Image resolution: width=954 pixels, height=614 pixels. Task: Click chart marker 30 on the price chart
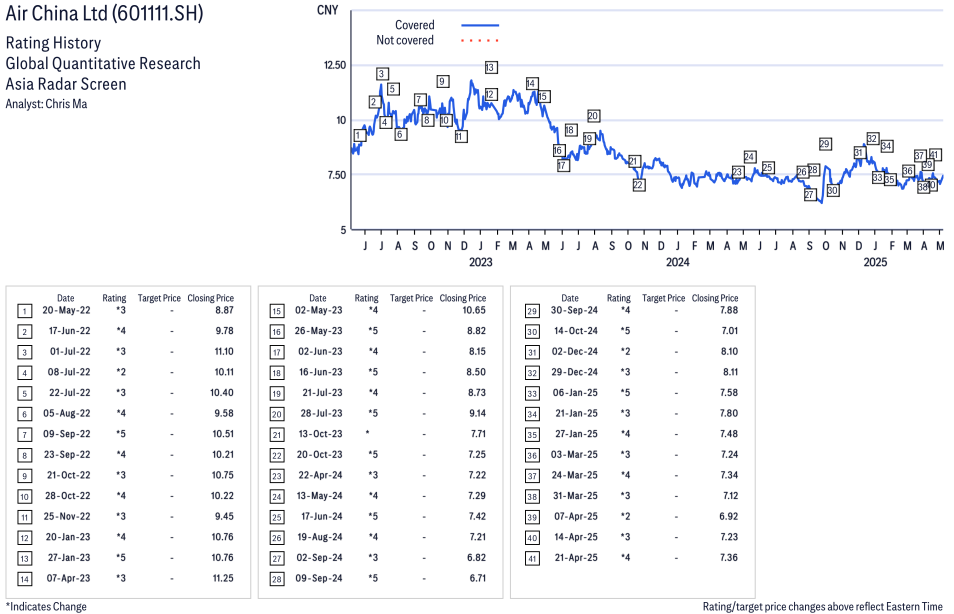tap(833, 190)
